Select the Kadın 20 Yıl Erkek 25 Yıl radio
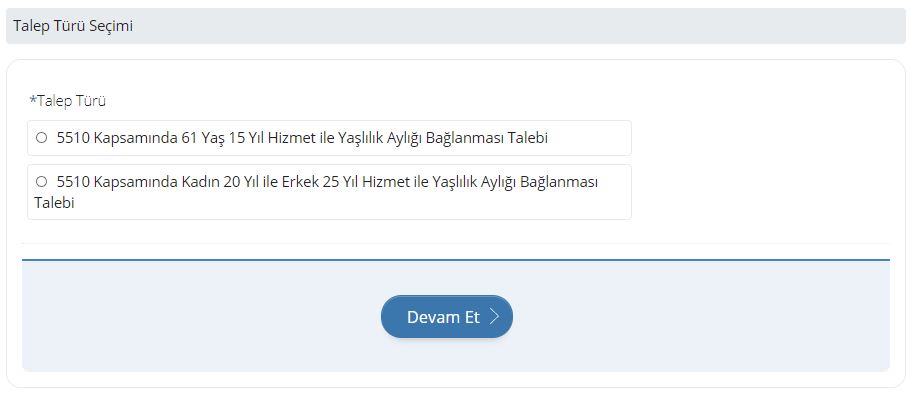This screenshot has width=915, height=400. (41, 182)
